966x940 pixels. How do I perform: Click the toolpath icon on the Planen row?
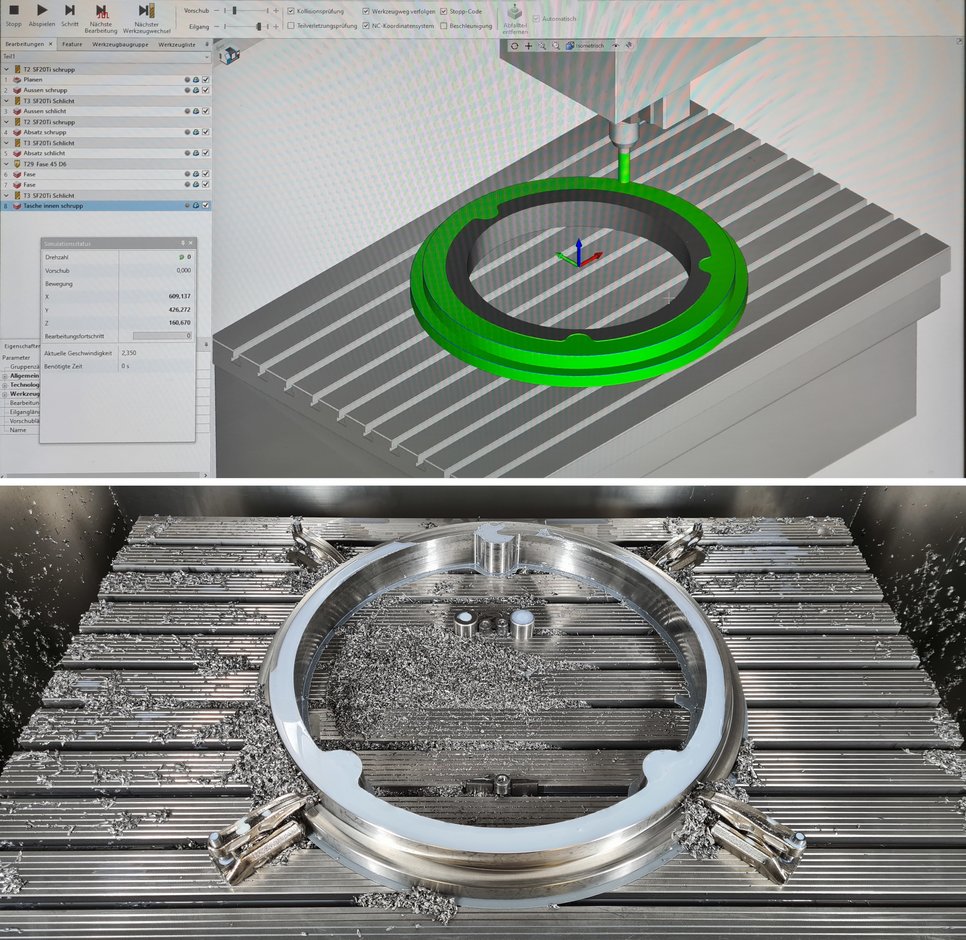[x=195, y=79]
